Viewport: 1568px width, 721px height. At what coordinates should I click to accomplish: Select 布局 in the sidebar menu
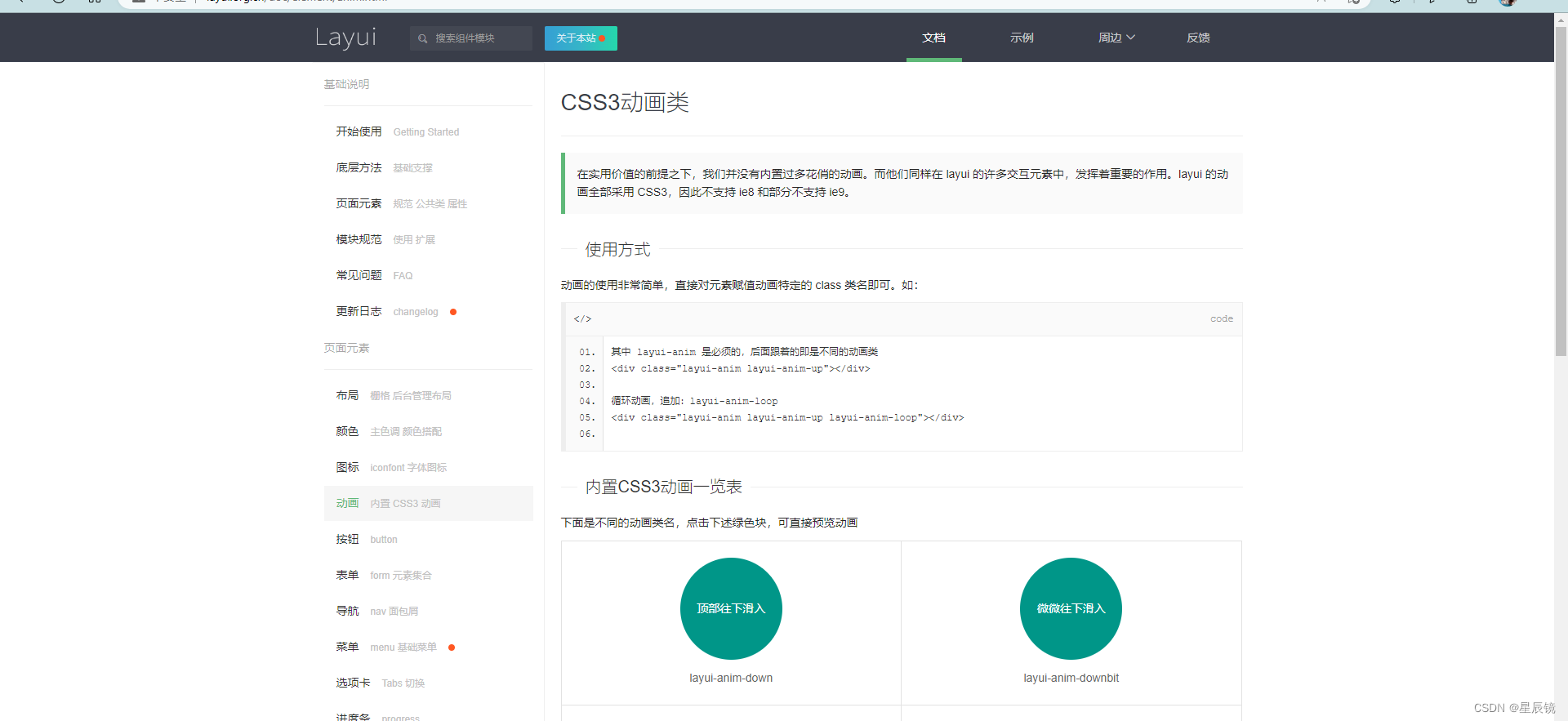point(428,395)
